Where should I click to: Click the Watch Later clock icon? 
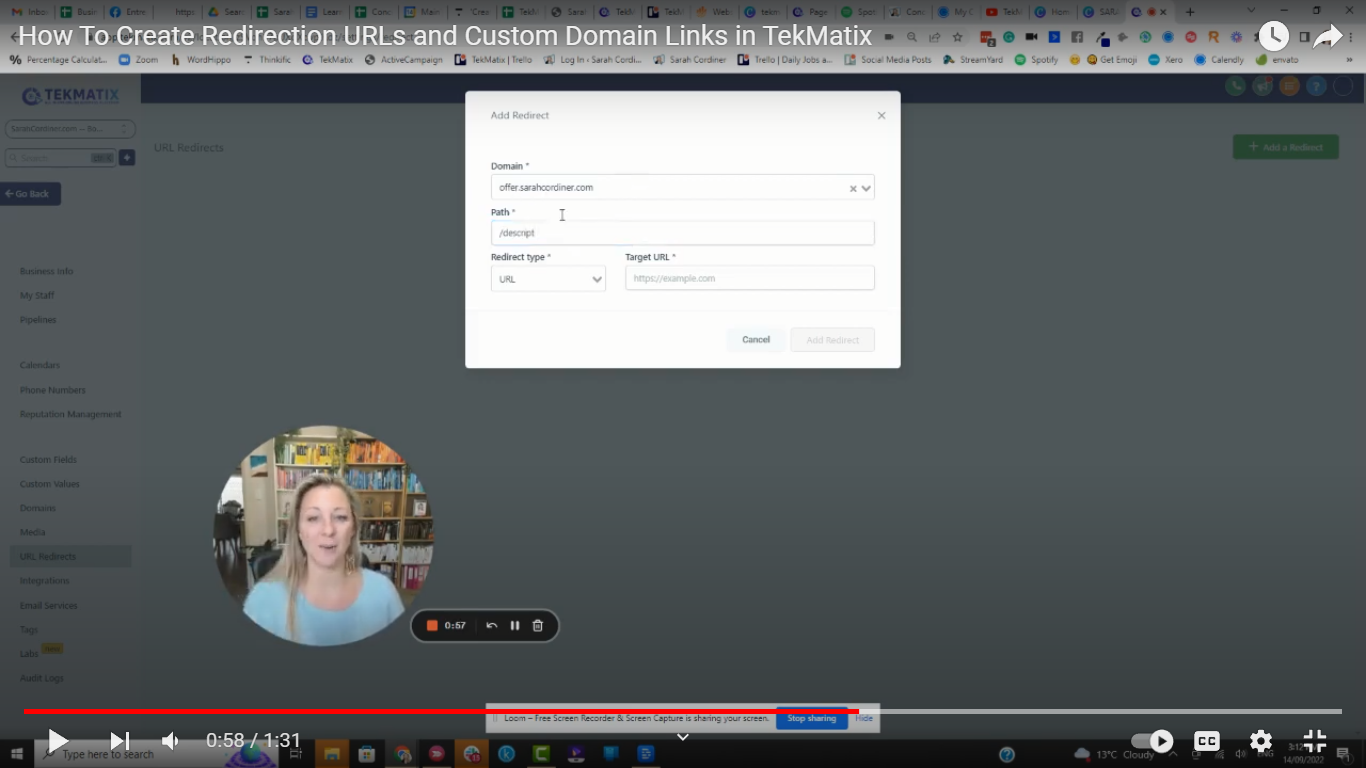pyautogui.click(x=1273, y=37)
